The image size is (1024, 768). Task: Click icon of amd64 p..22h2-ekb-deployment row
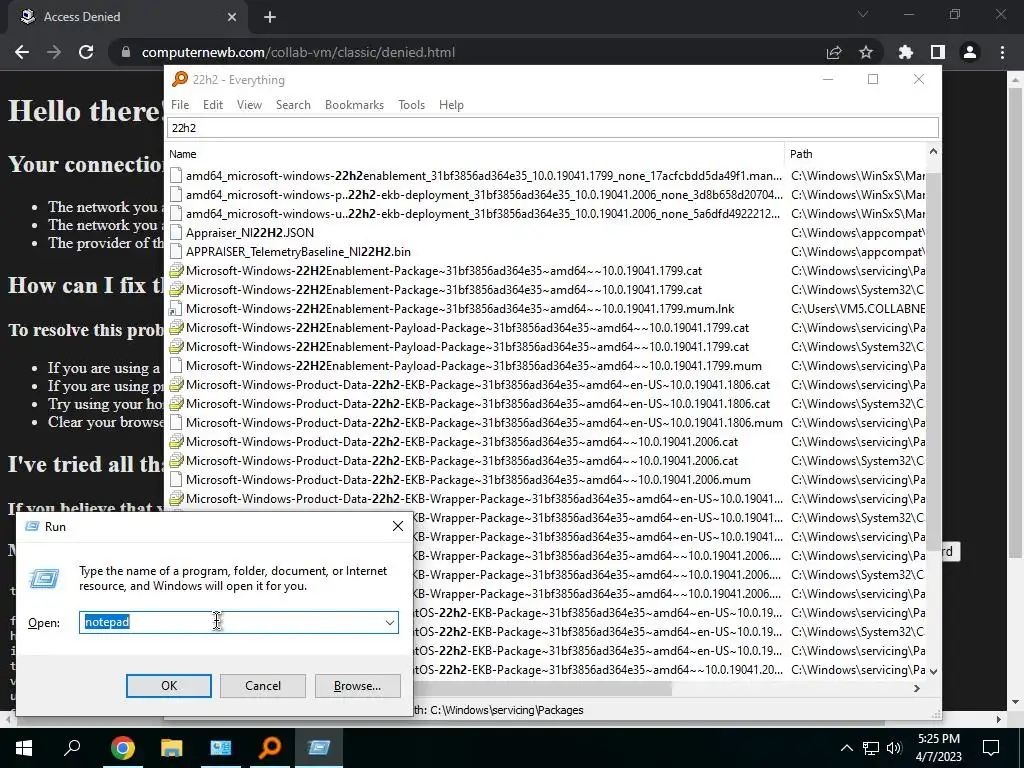[175, 195]
